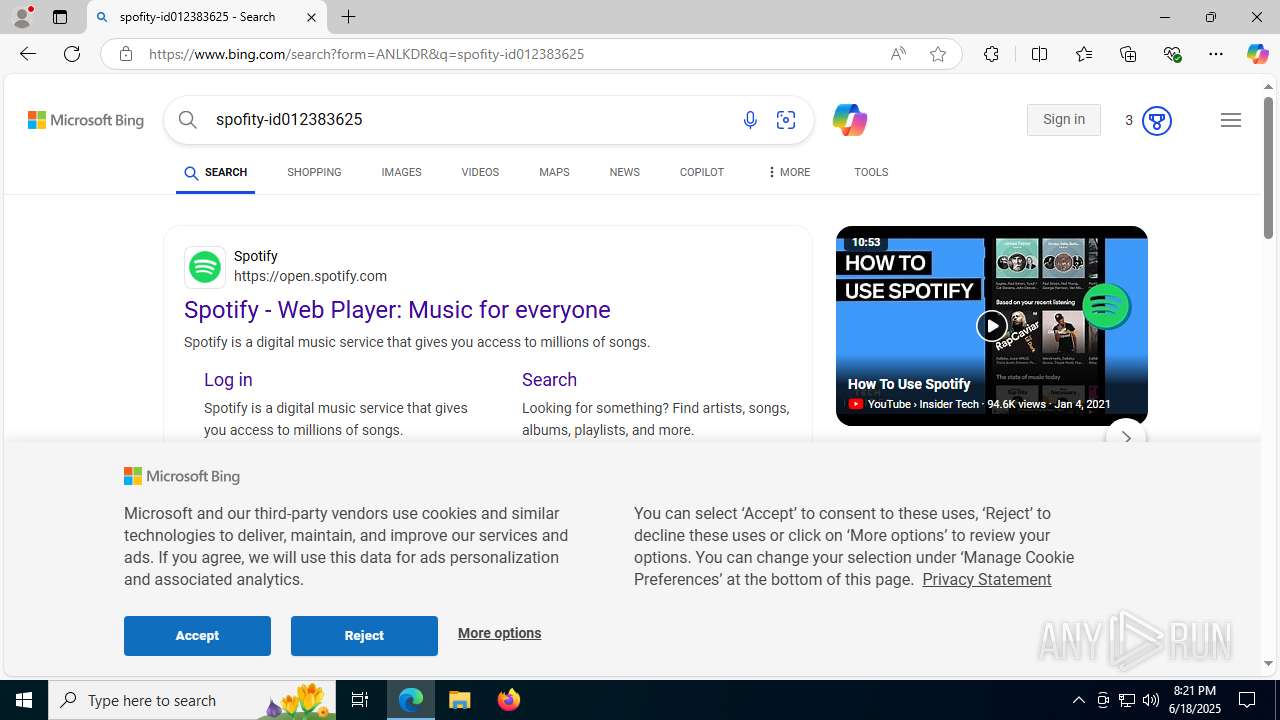This screenshot has width=1280, height=720.
Task: View site information lock icon
Action: coord(125,54)
